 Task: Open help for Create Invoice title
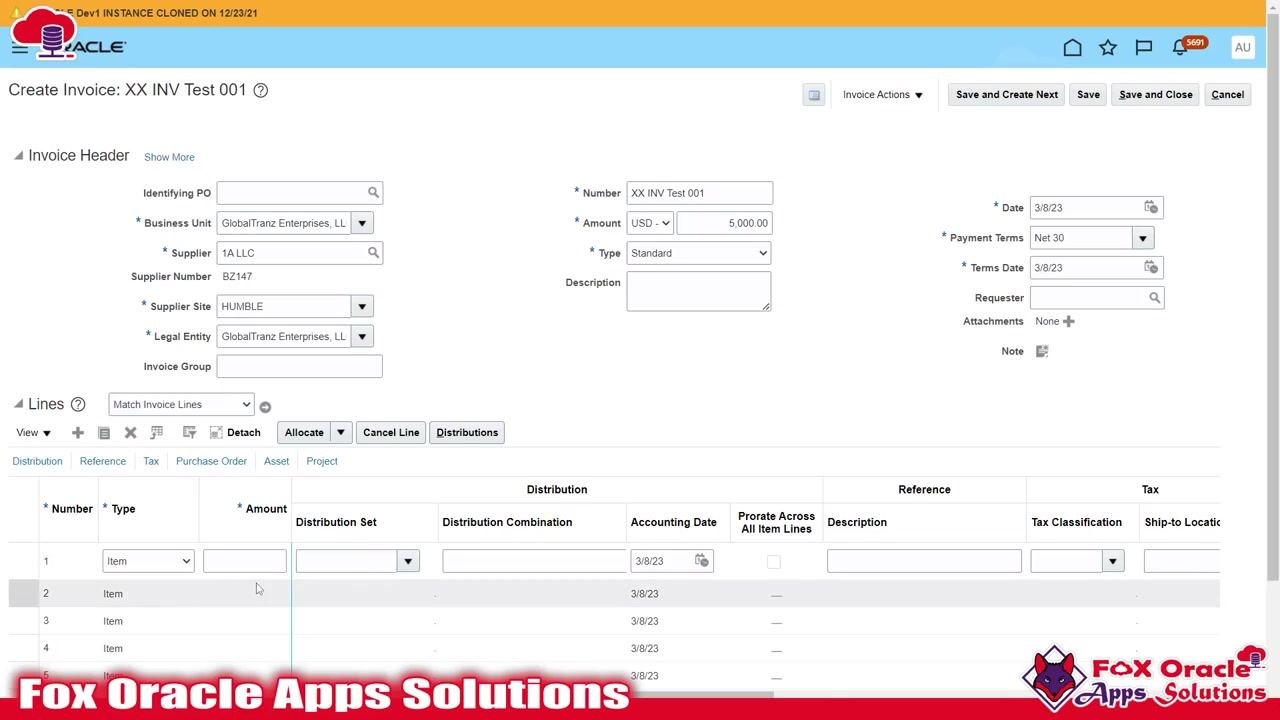click(x=261, y=90)
